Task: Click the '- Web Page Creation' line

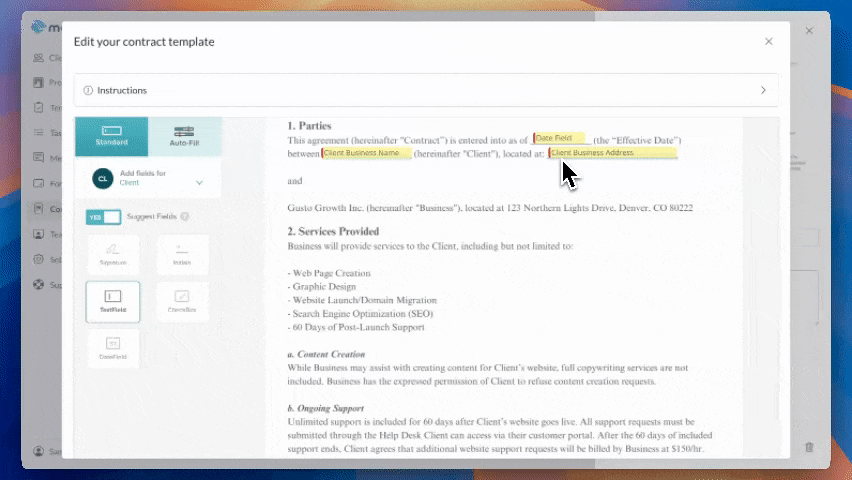Action: [329, 273]
